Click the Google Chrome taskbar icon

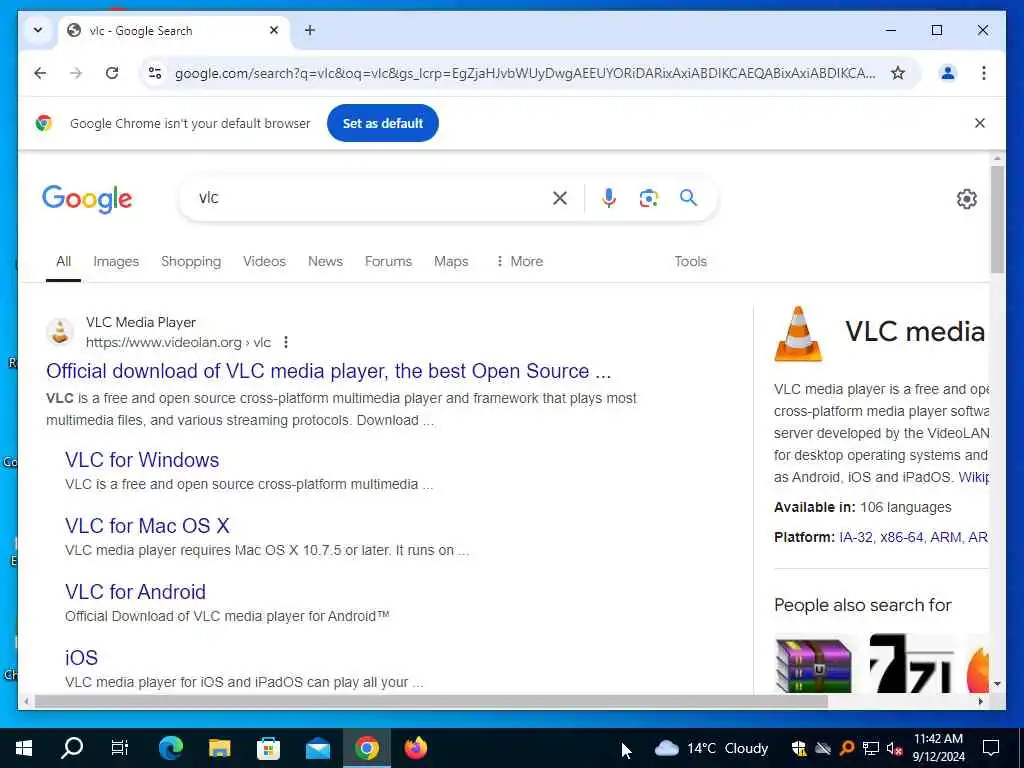click(x=367, y=748)
